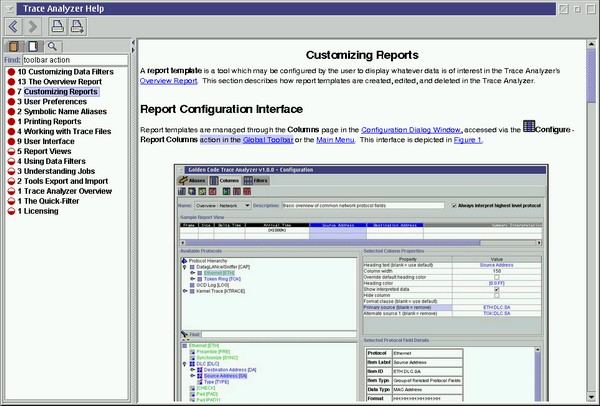Collapse navigation pane with left divider arrow
The width and height of the screenshot is (600, 406).
pyautogui.click(x=133, y=42)
